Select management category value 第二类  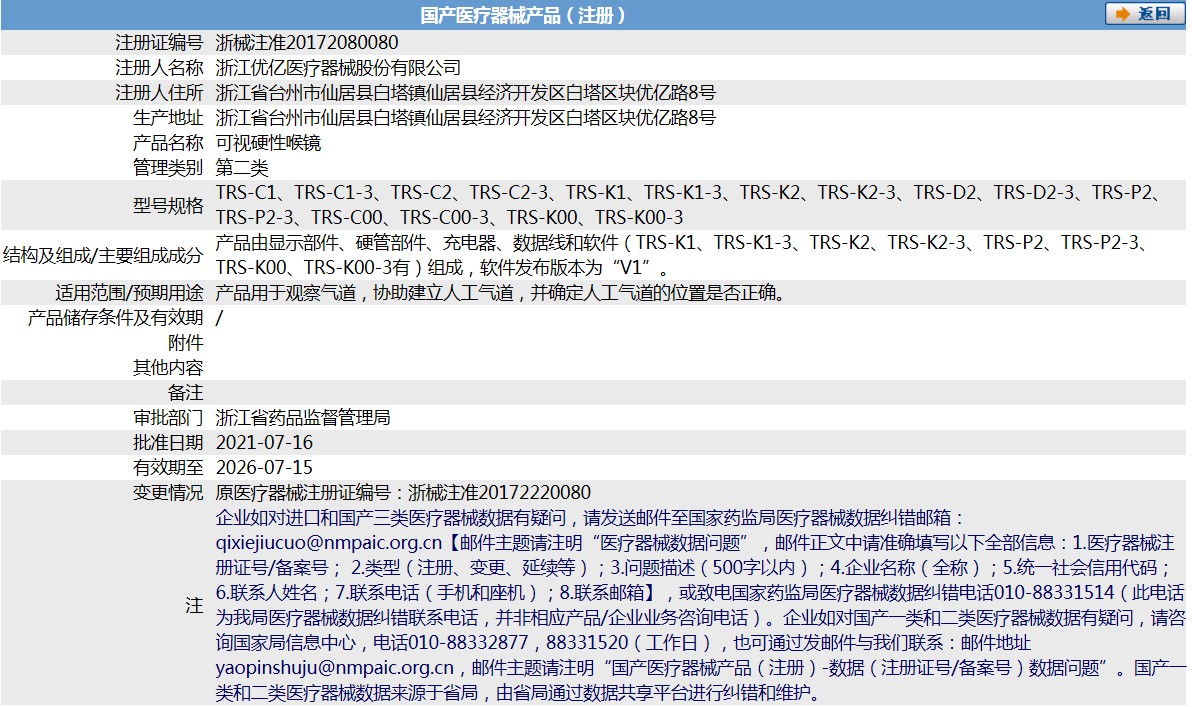coord(242,168)
